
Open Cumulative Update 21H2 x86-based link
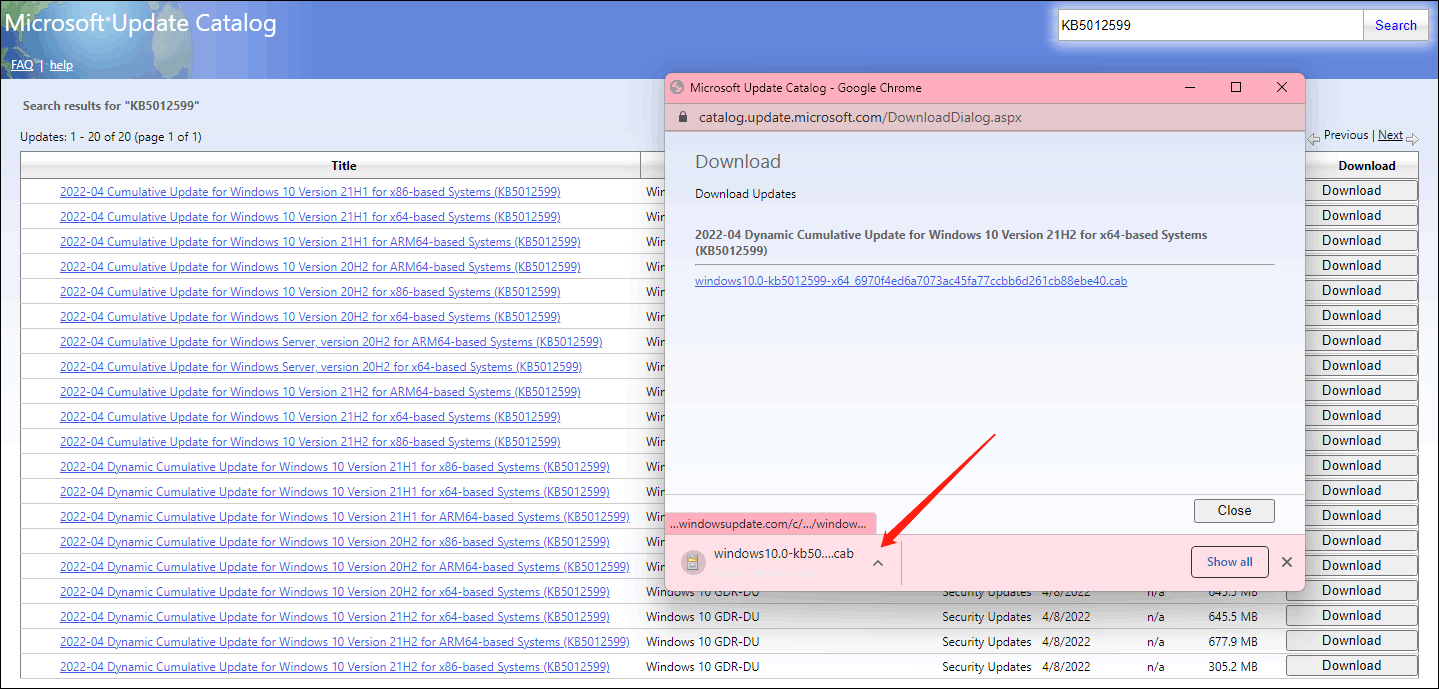(x=310, y=442)
